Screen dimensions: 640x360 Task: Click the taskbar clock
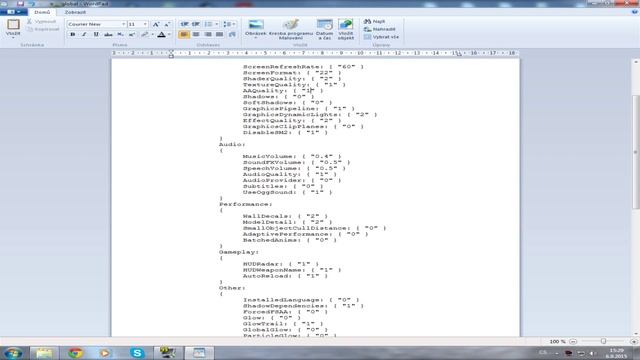point(616,353)
